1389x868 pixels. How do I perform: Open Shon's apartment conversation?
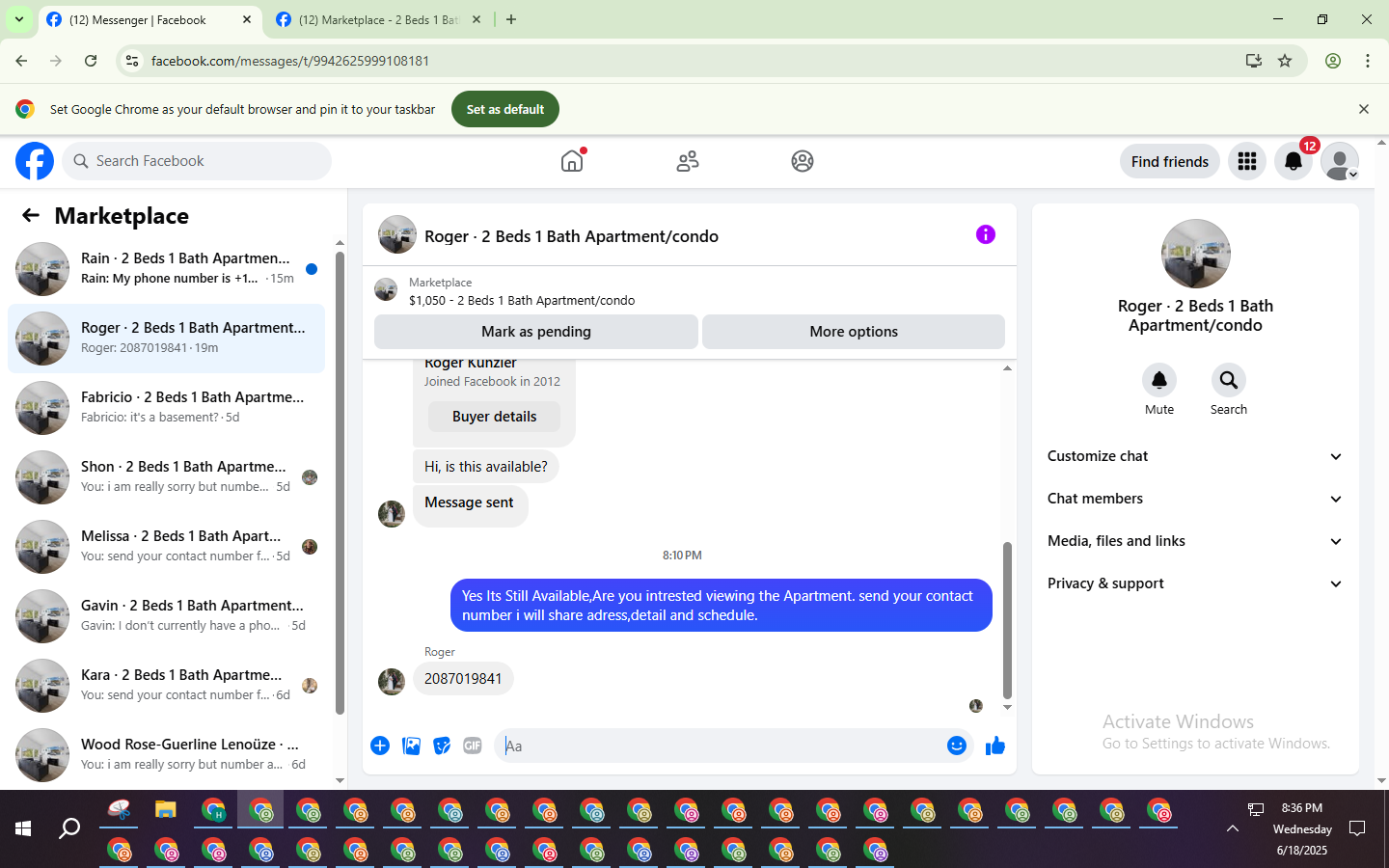click(166, 477)
